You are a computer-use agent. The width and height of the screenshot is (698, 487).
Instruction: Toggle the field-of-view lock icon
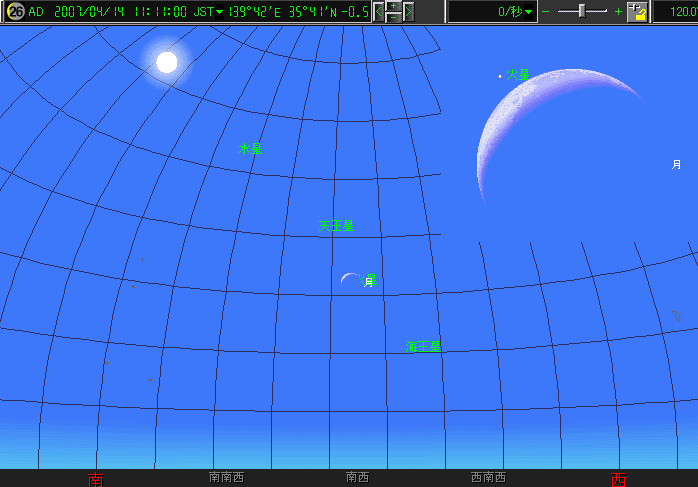click(636, 12)
